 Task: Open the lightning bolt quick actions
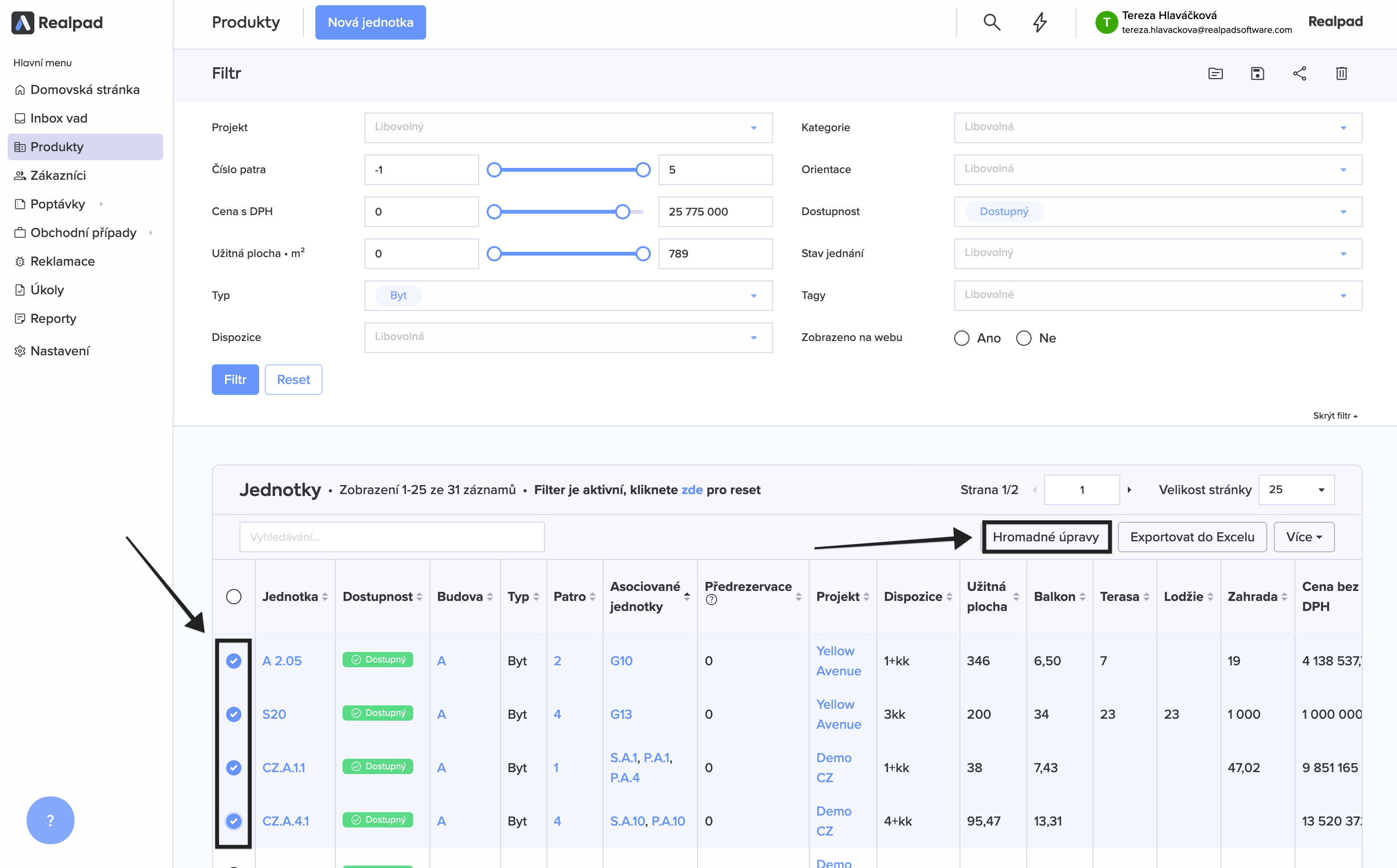pos(1039,22)
